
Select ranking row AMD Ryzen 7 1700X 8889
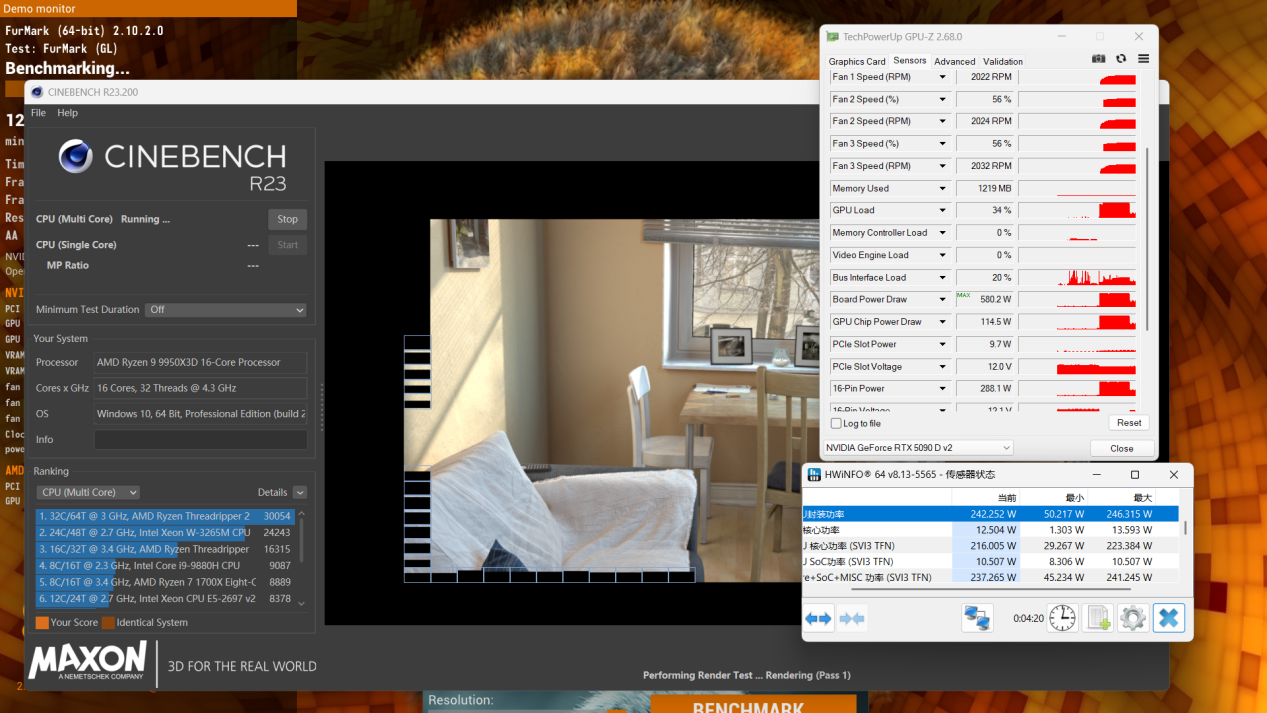tap(165, 582)
